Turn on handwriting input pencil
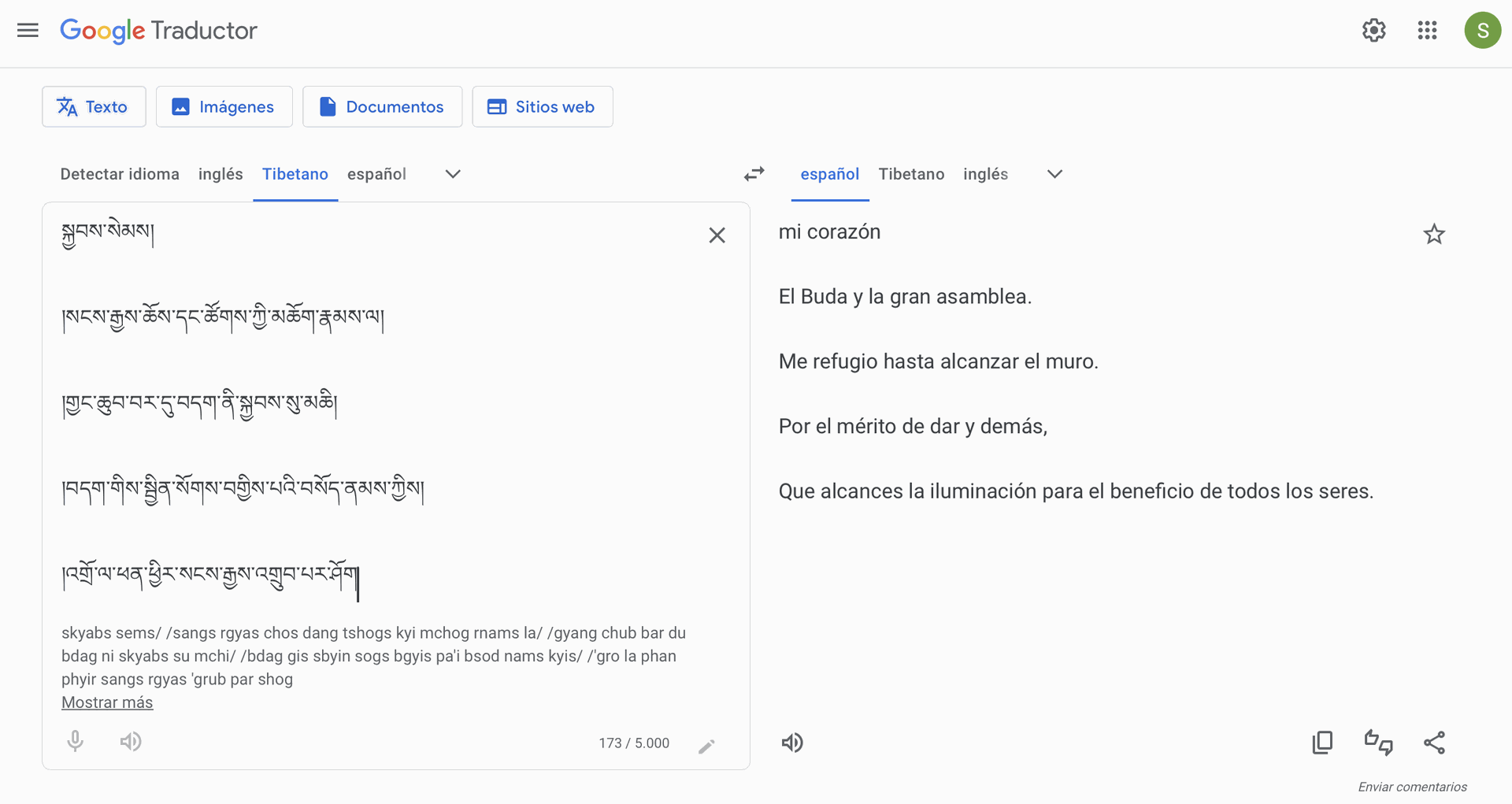Viewport: 1512px width, 804px height. pyautogui.click(x=706, y=746)
